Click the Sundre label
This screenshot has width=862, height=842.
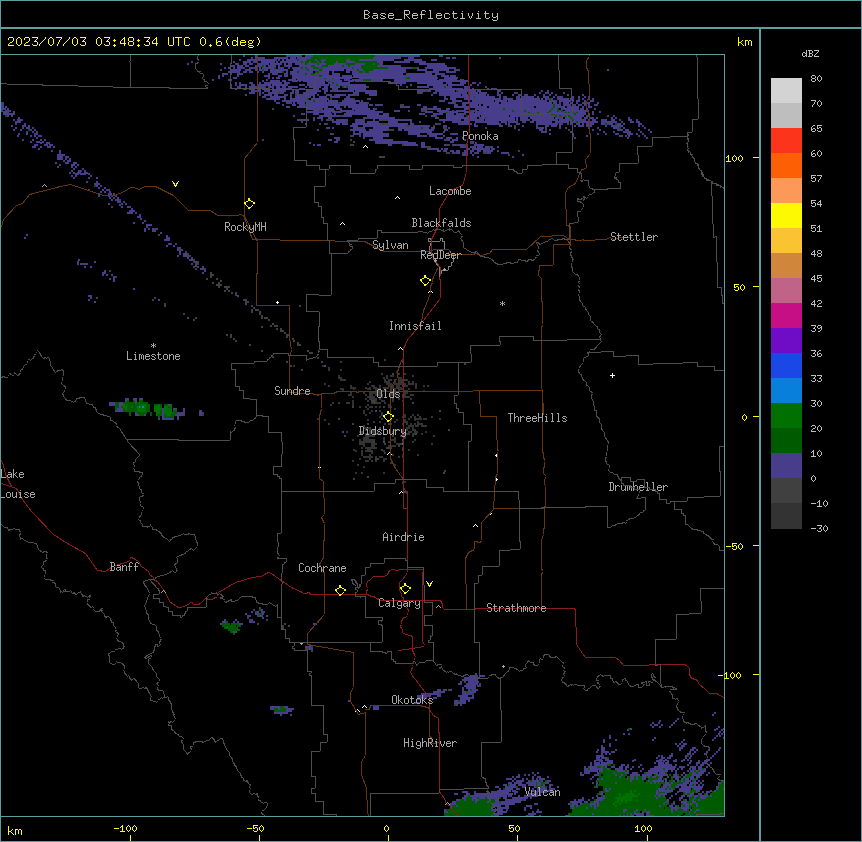pyautogui.click(x=292, y=391)
